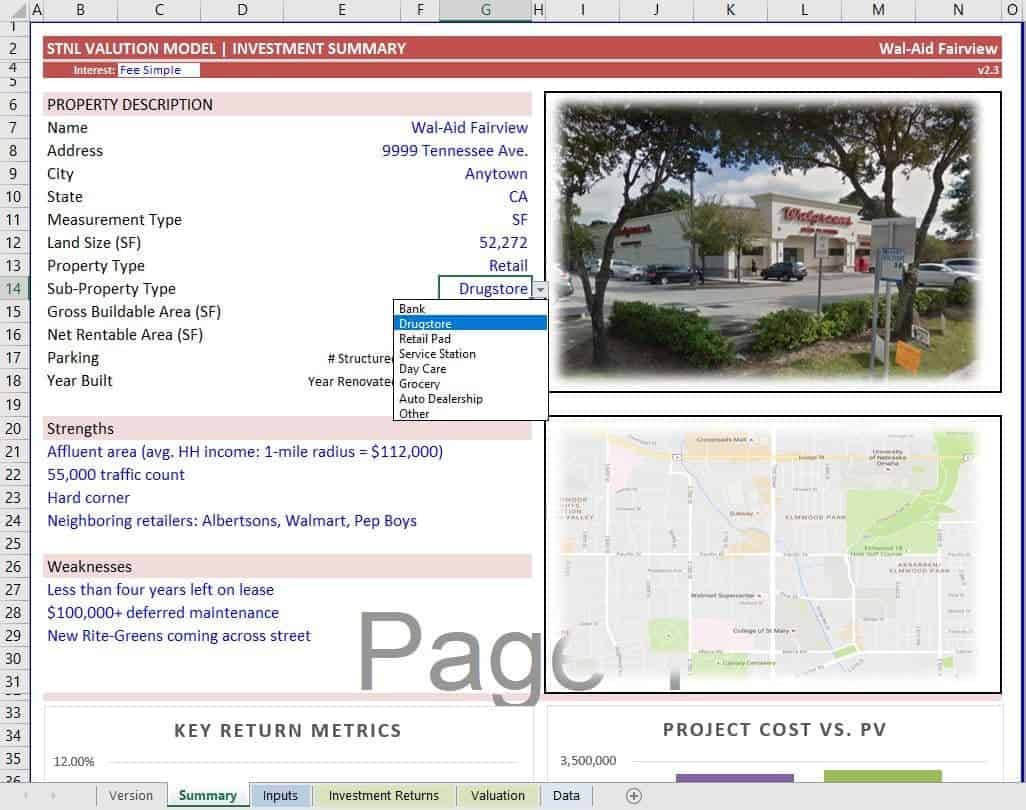Switch to the Version sheet tab
The height and width of the screenshot is (810, 1026).
coord(131,796)
